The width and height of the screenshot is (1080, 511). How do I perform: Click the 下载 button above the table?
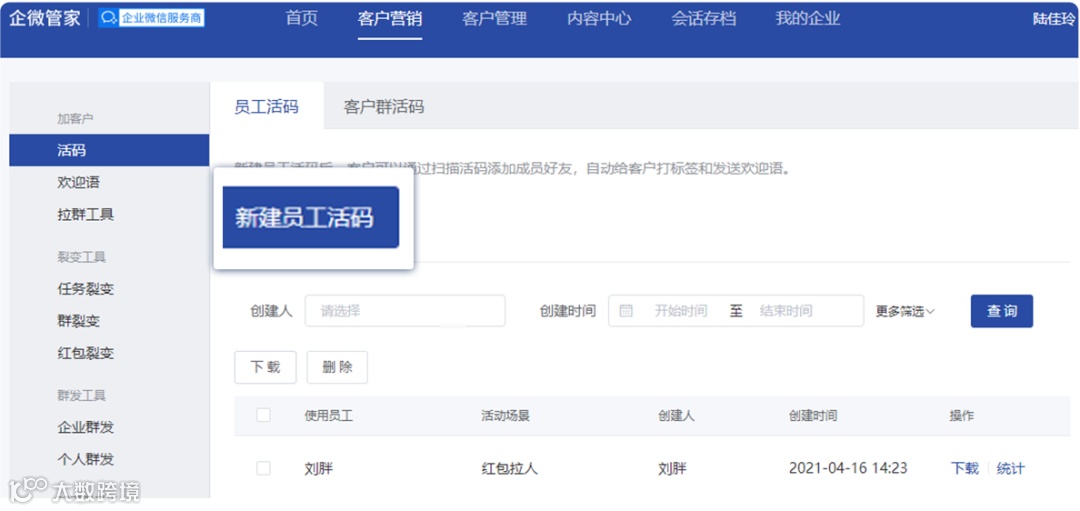coord(265,367)
